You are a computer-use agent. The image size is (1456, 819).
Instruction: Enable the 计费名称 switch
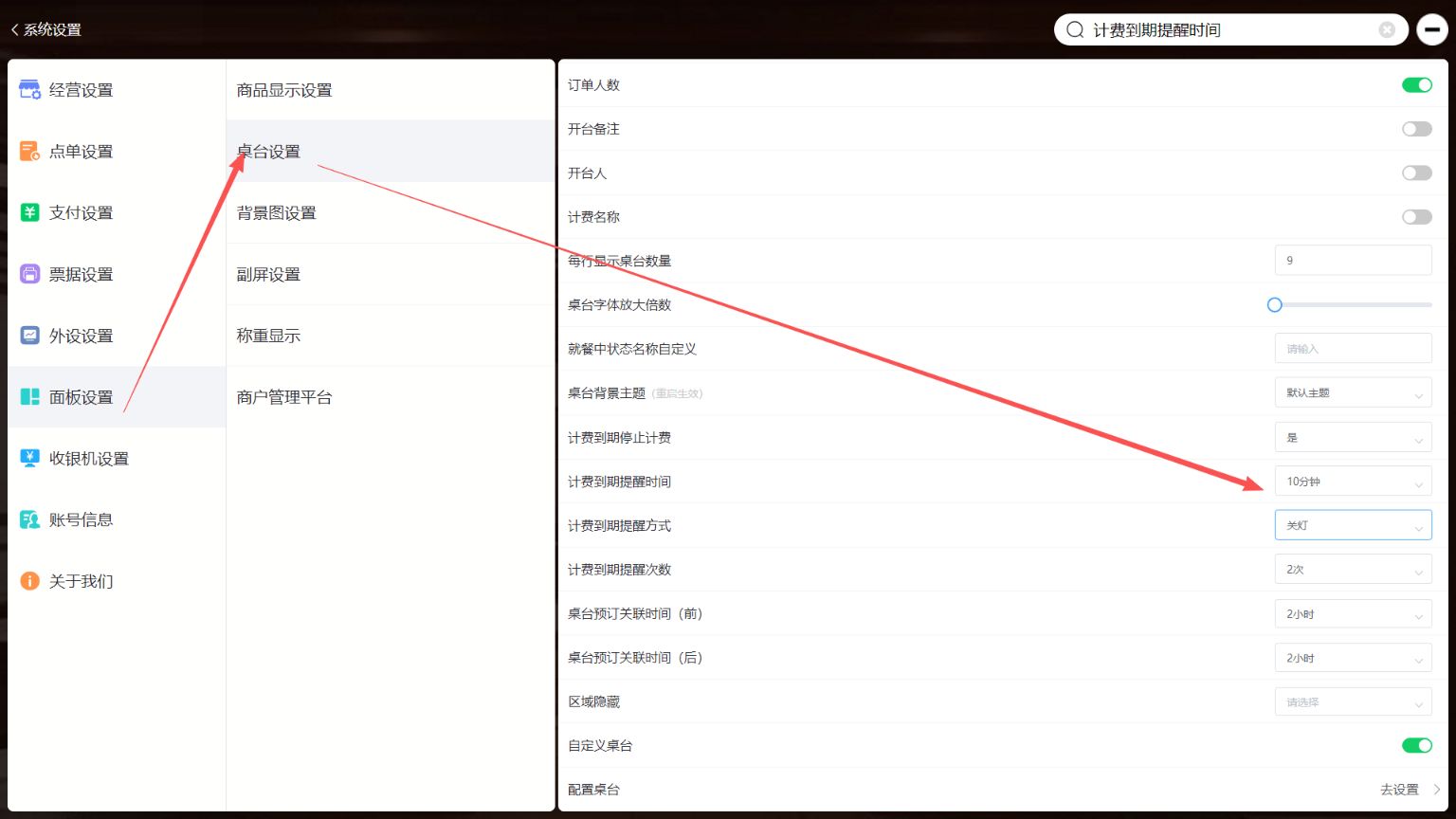1417,217
